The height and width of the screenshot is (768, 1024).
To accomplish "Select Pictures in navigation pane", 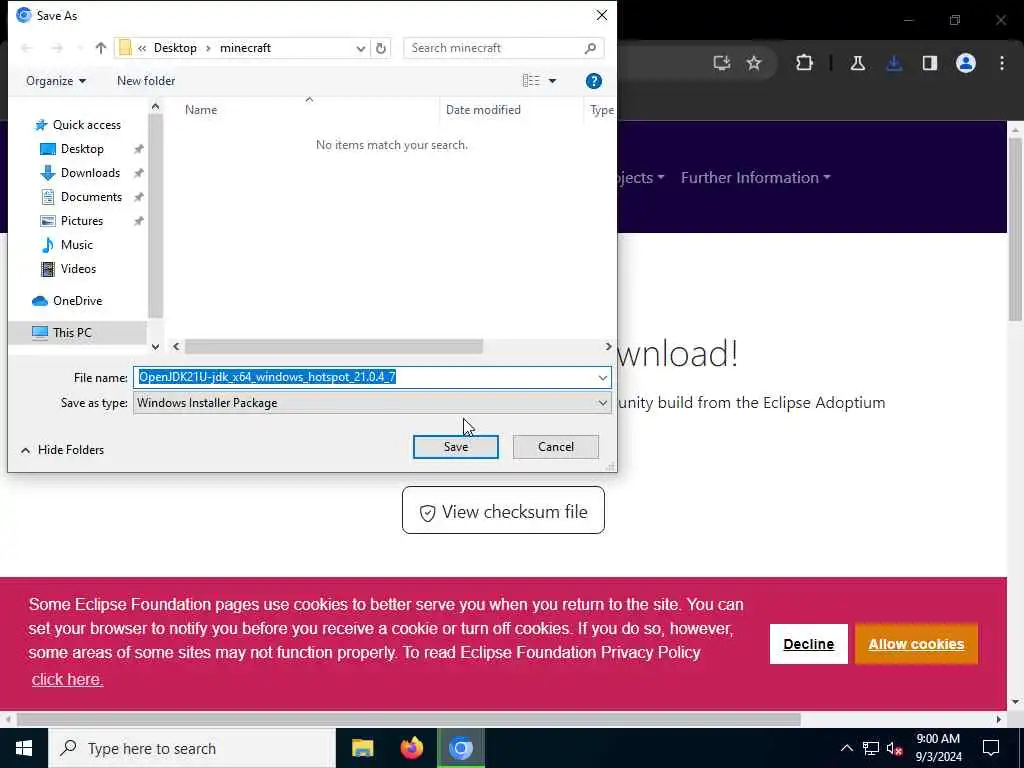I will [x=82, y=221].
